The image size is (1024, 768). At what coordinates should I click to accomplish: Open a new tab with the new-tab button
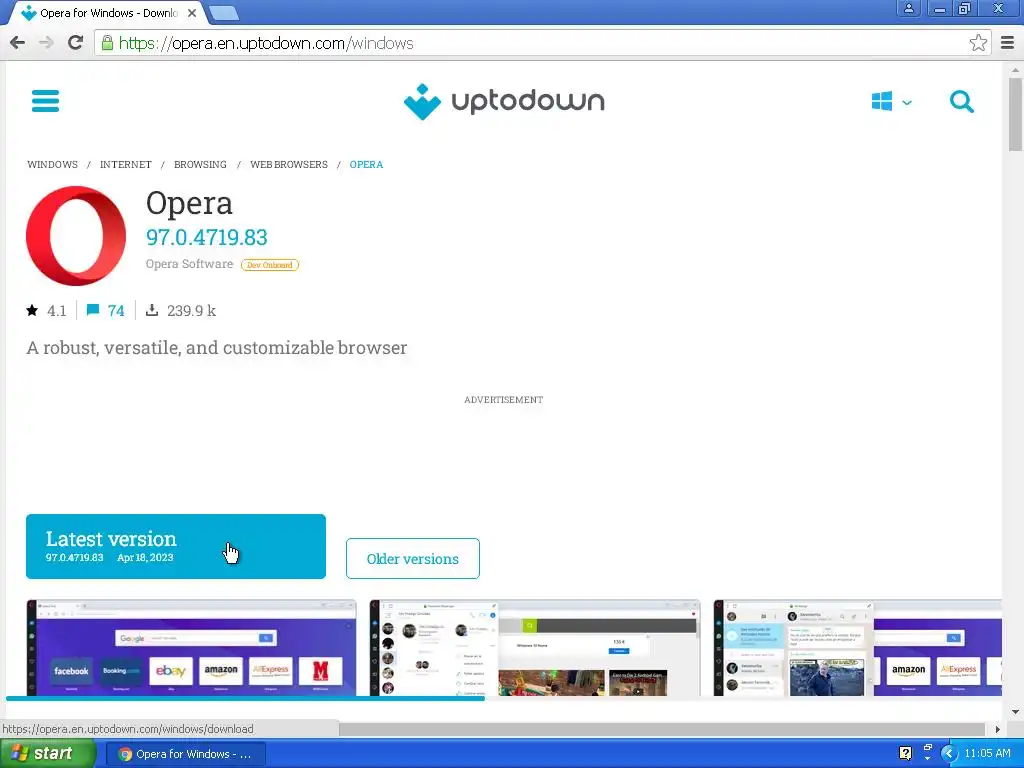pyautogui.click(x=224, y=13)
